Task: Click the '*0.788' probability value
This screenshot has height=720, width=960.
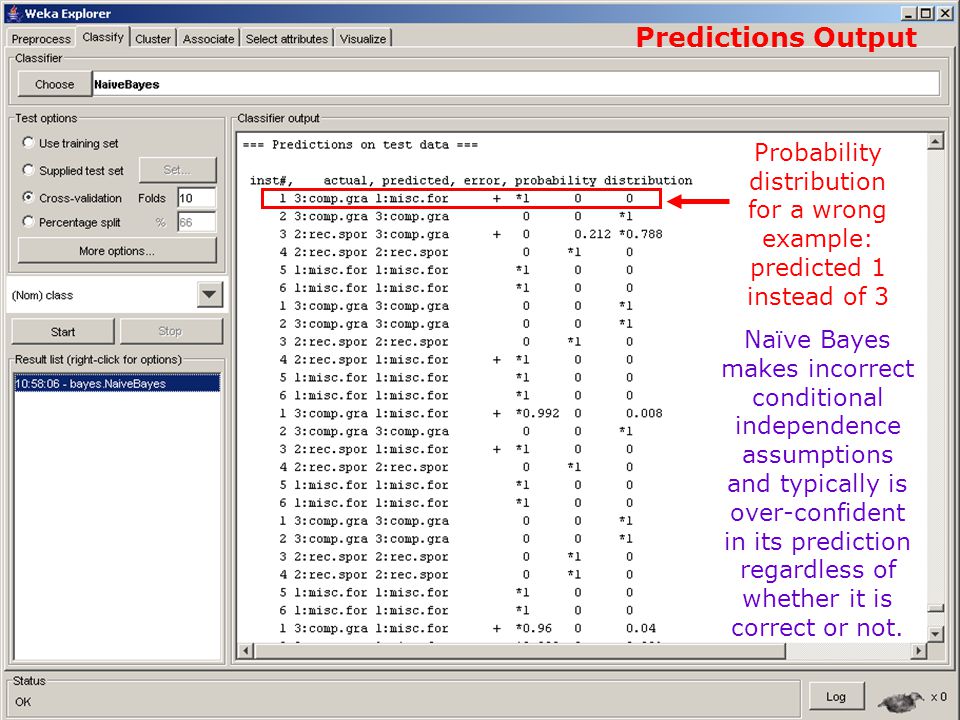Action: pos(640,234)
